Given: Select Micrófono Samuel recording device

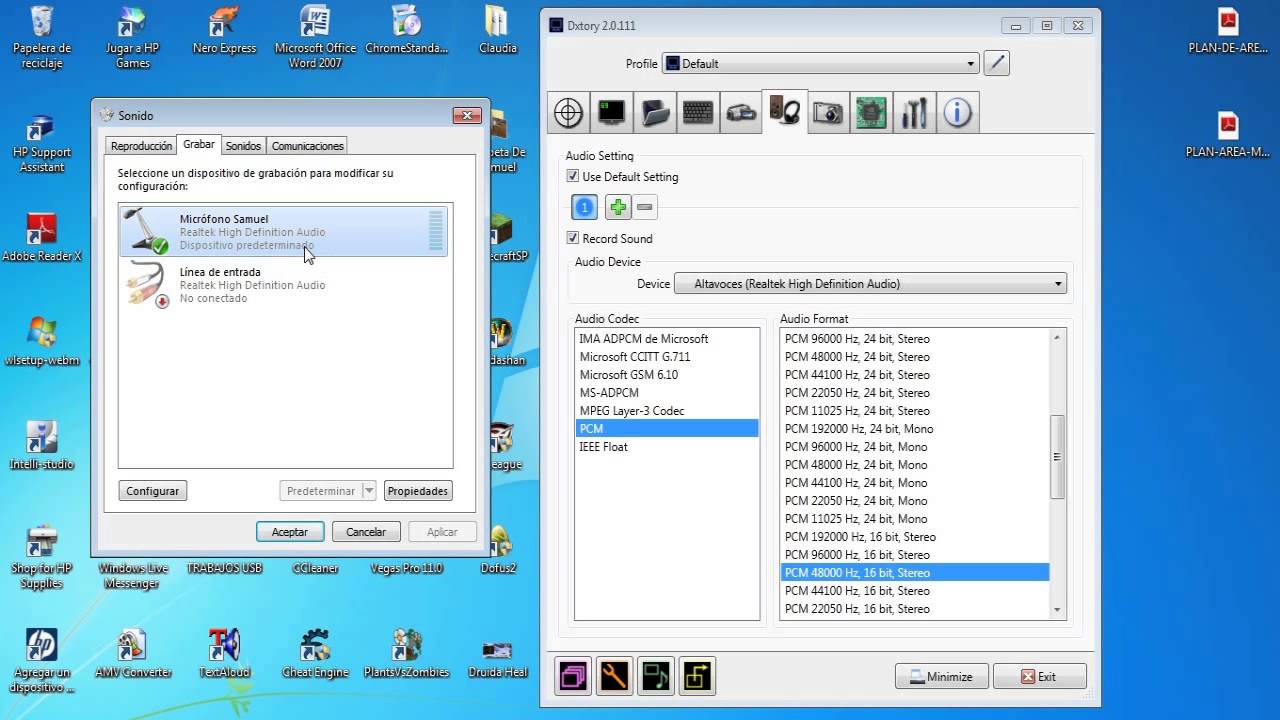Looking at the screenshot, I should tap(285, 231).
